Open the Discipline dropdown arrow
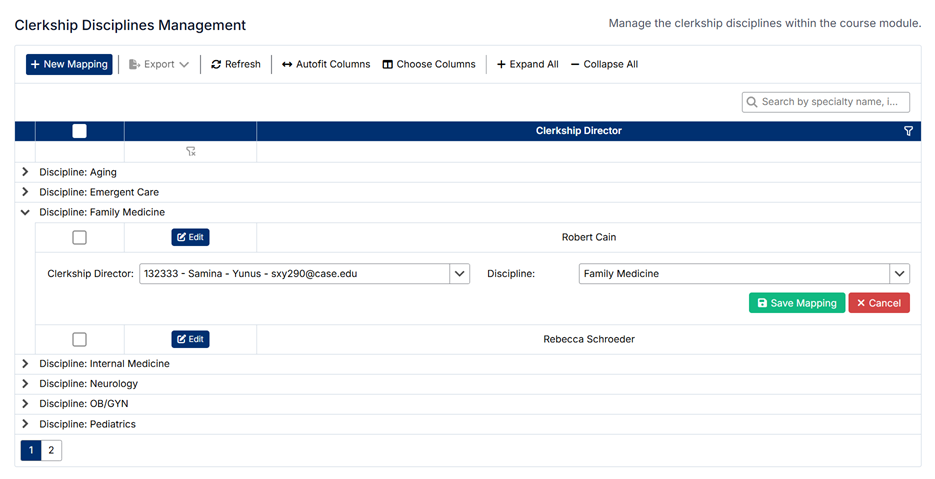The width and height of the screenshot is (935, 479). tap(899, 274)
